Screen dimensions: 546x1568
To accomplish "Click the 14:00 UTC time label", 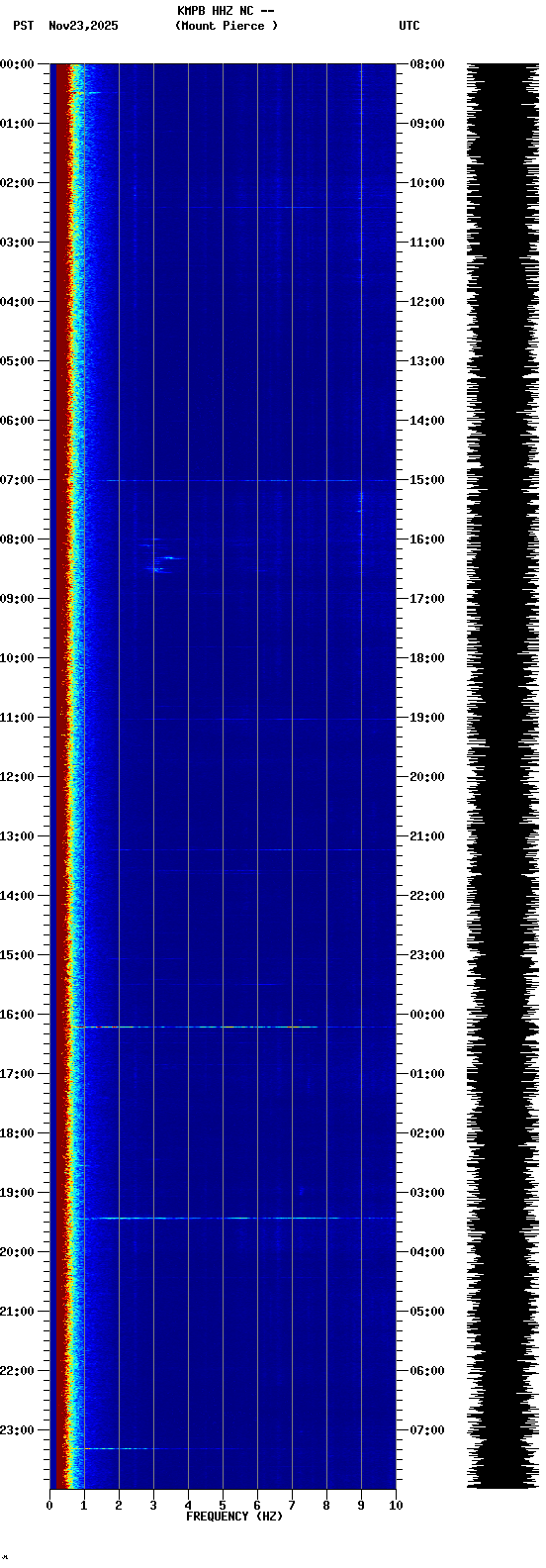I will coord(427,421).
